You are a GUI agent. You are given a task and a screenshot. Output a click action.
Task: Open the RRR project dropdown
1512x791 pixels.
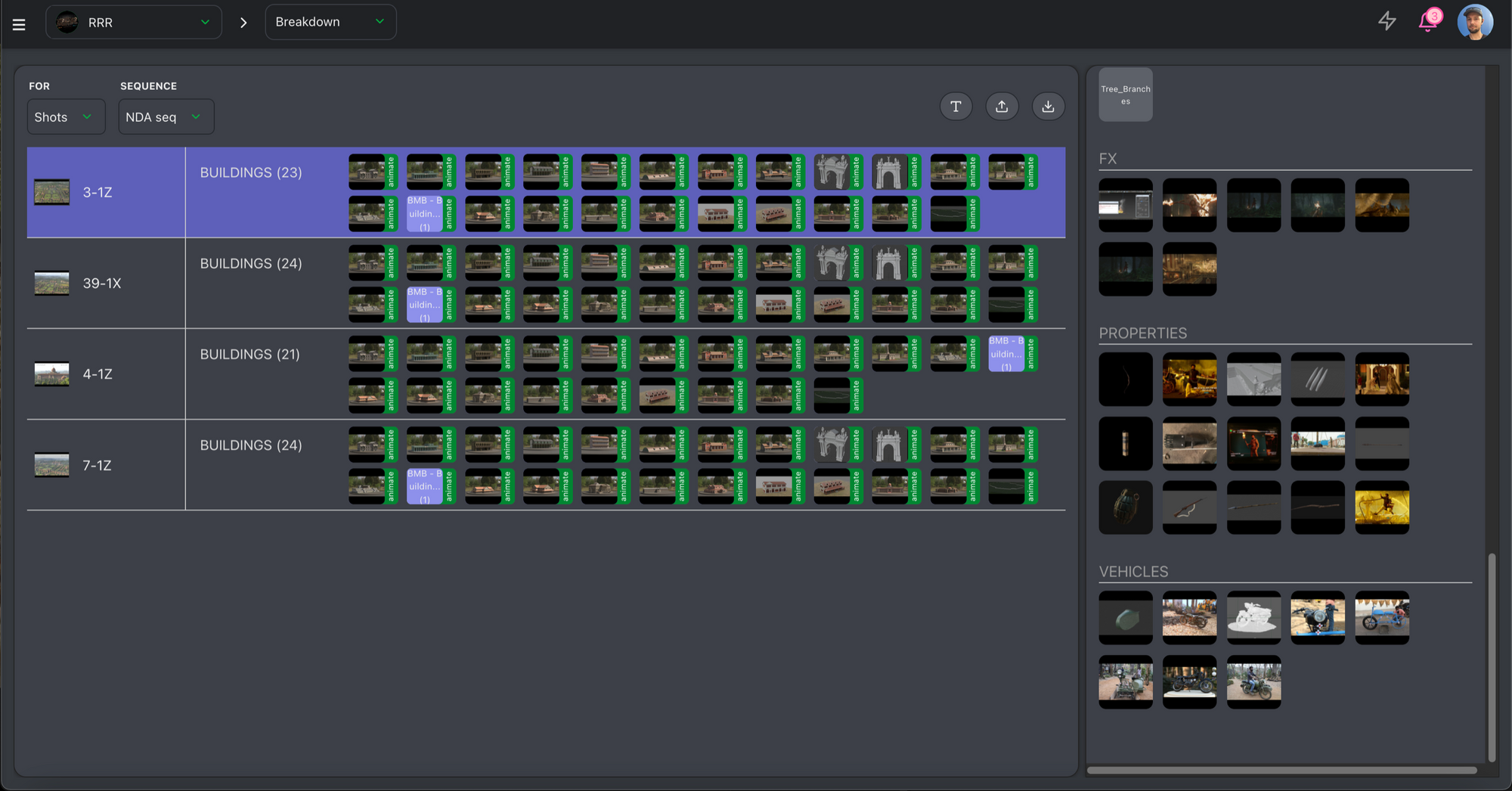coord(134,23)
